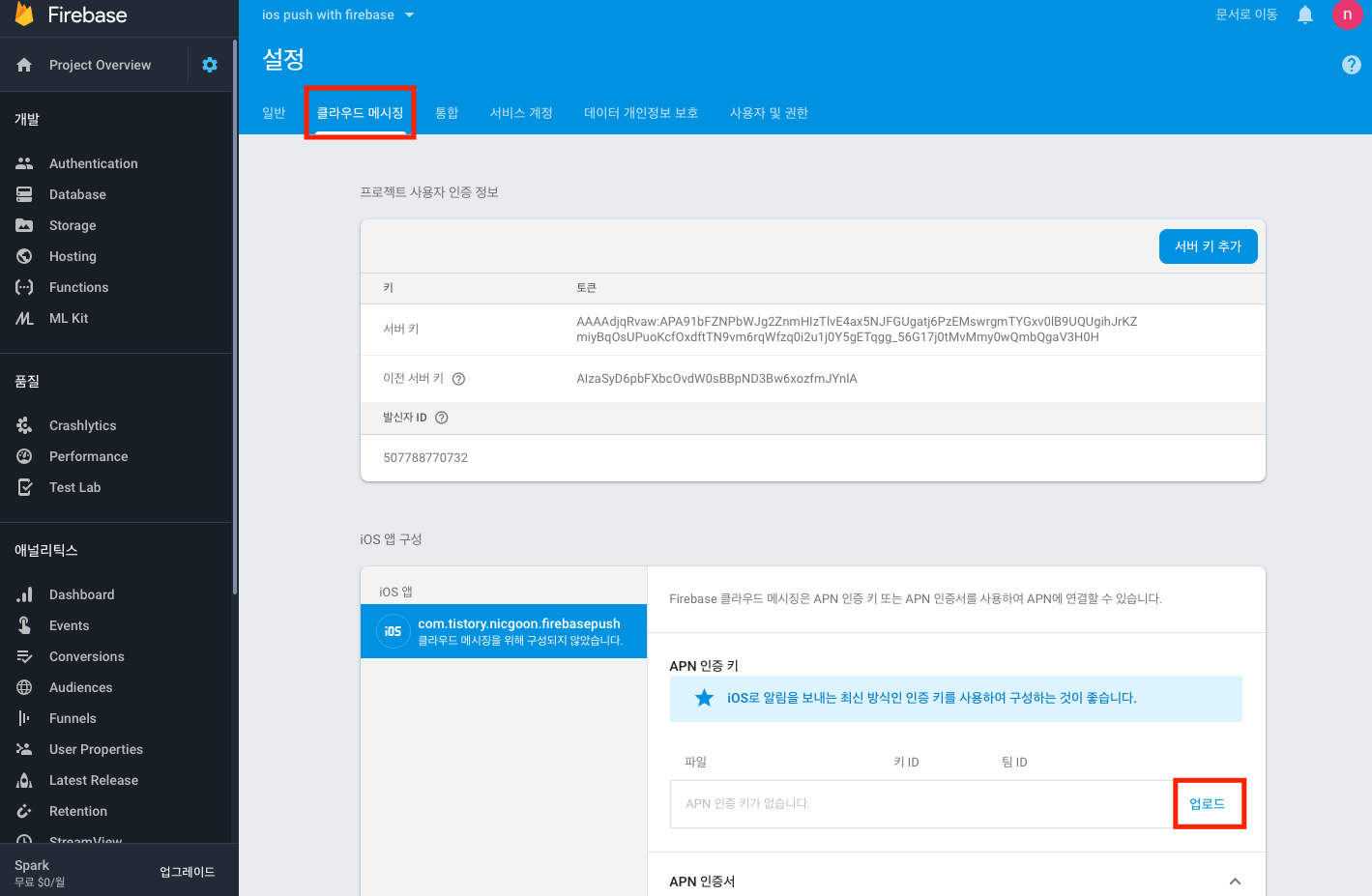Click the User Properties icon
The image size is (1372, 896).
click(24, 749)
